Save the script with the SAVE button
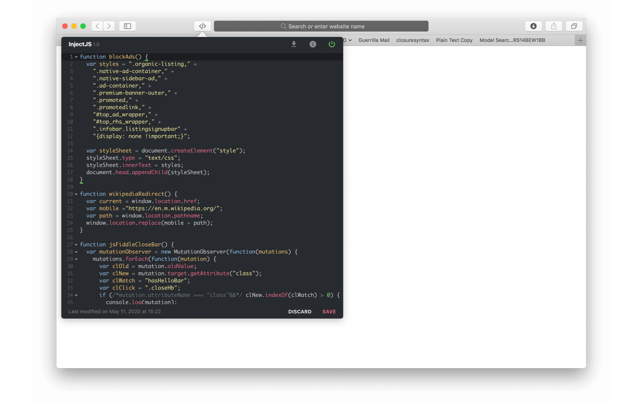Screen dimensions: 643x402 (329, 312)
